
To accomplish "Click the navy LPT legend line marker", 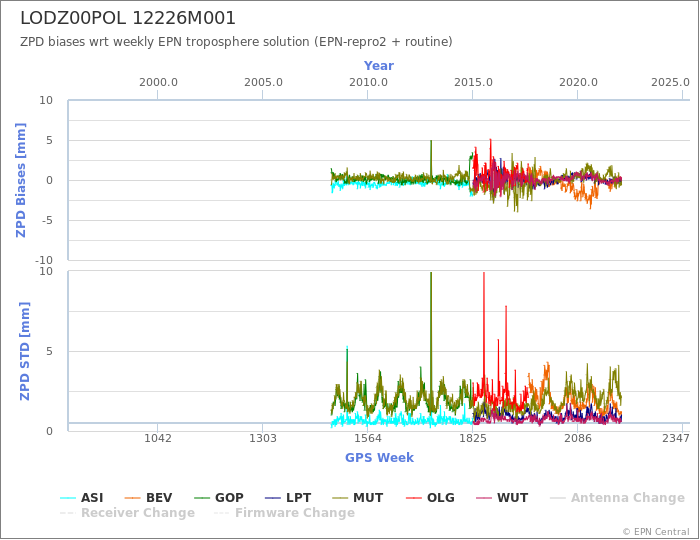I will 273,498.
